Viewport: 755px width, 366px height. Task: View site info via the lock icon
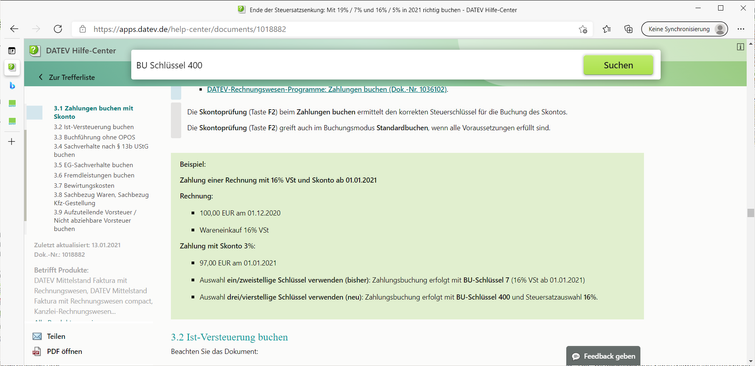point(82,29)
